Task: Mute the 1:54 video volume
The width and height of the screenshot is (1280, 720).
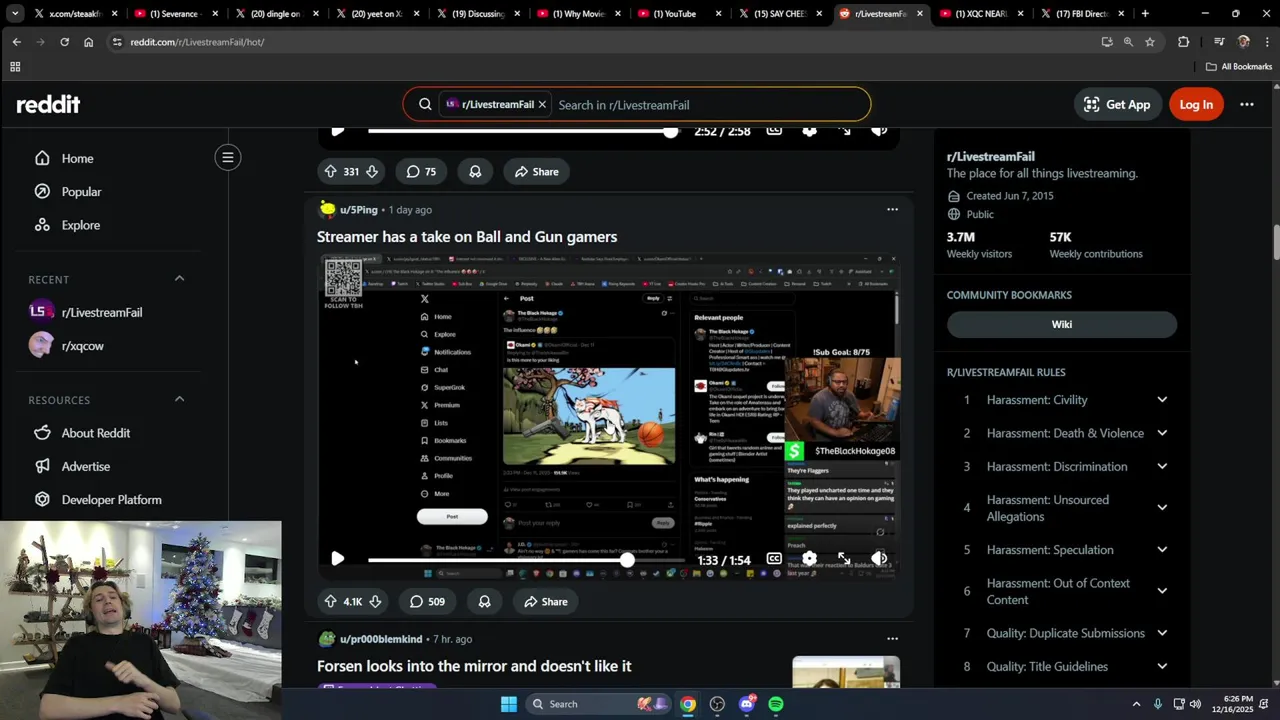Action: [879, 559]
